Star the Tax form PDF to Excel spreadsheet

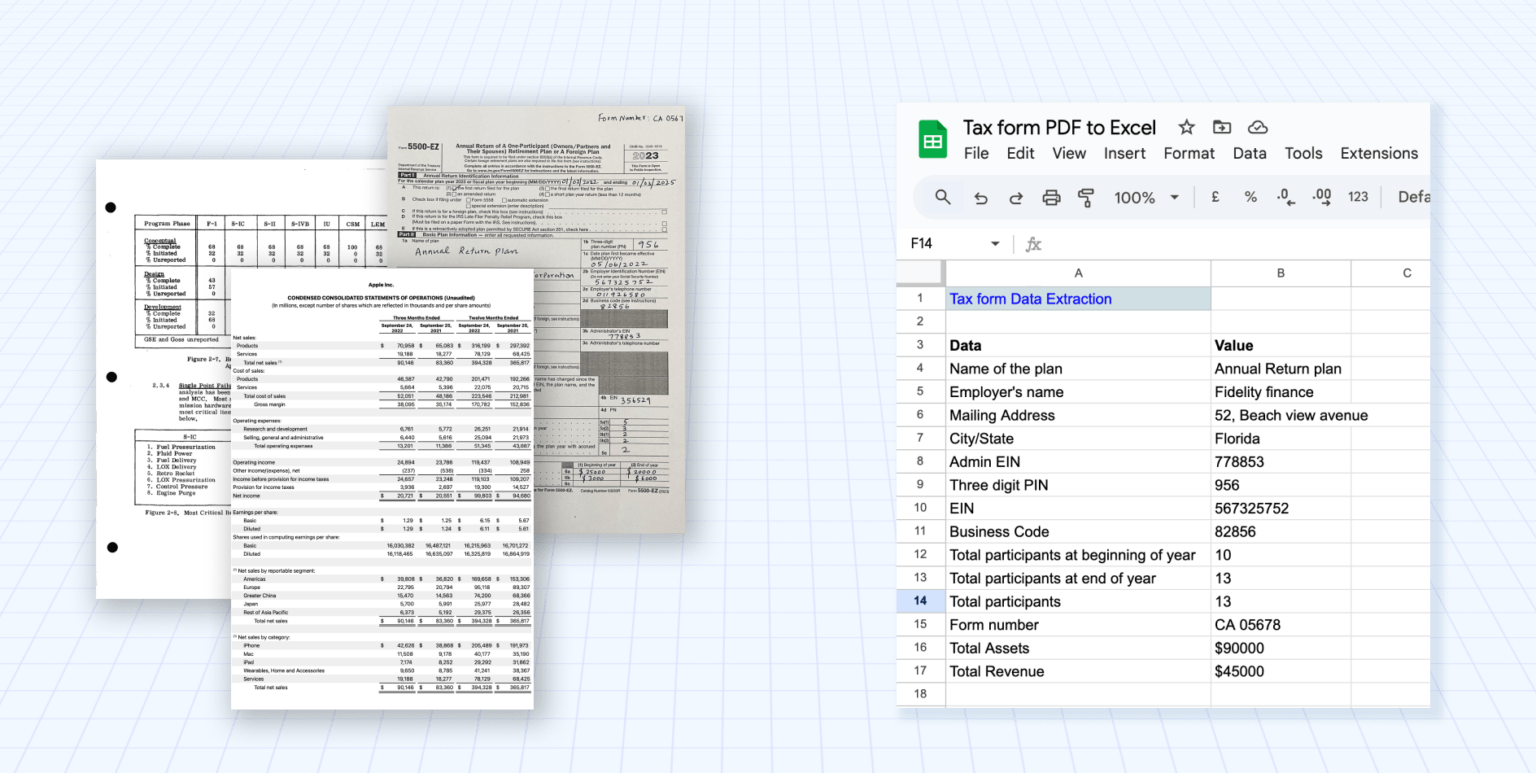1186,127
